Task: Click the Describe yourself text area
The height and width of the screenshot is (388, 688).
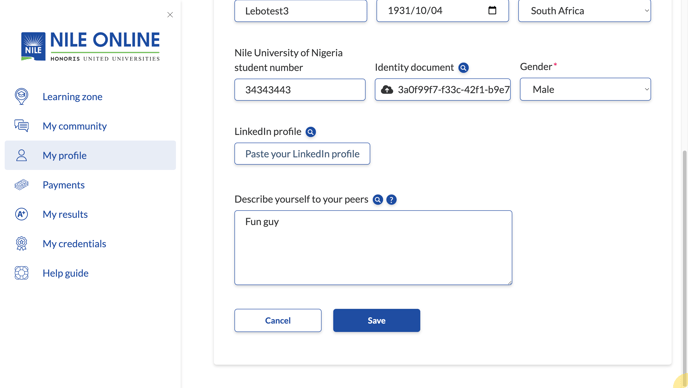Action: [x=373, y=248]
